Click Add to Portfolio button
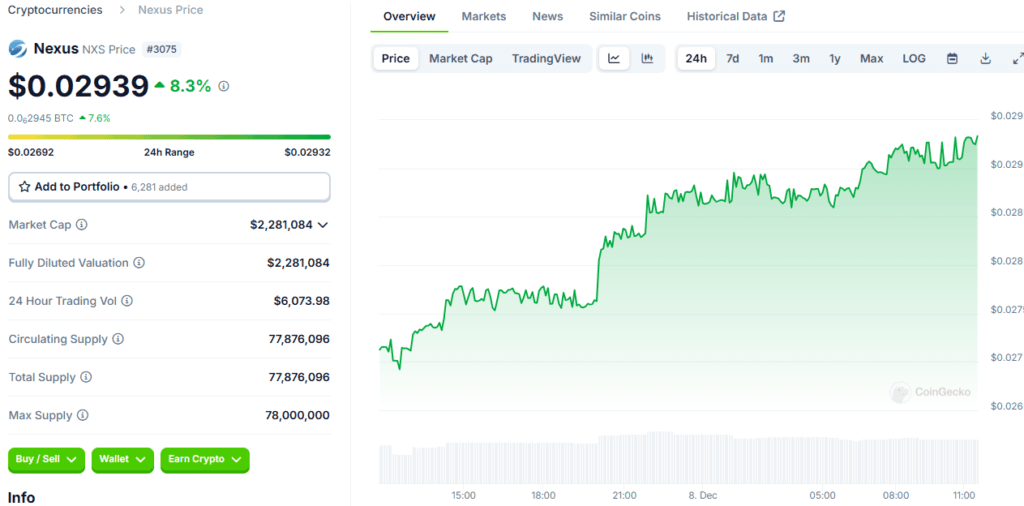The height and width of the screenshot is (506, 1024). (169, 187)
